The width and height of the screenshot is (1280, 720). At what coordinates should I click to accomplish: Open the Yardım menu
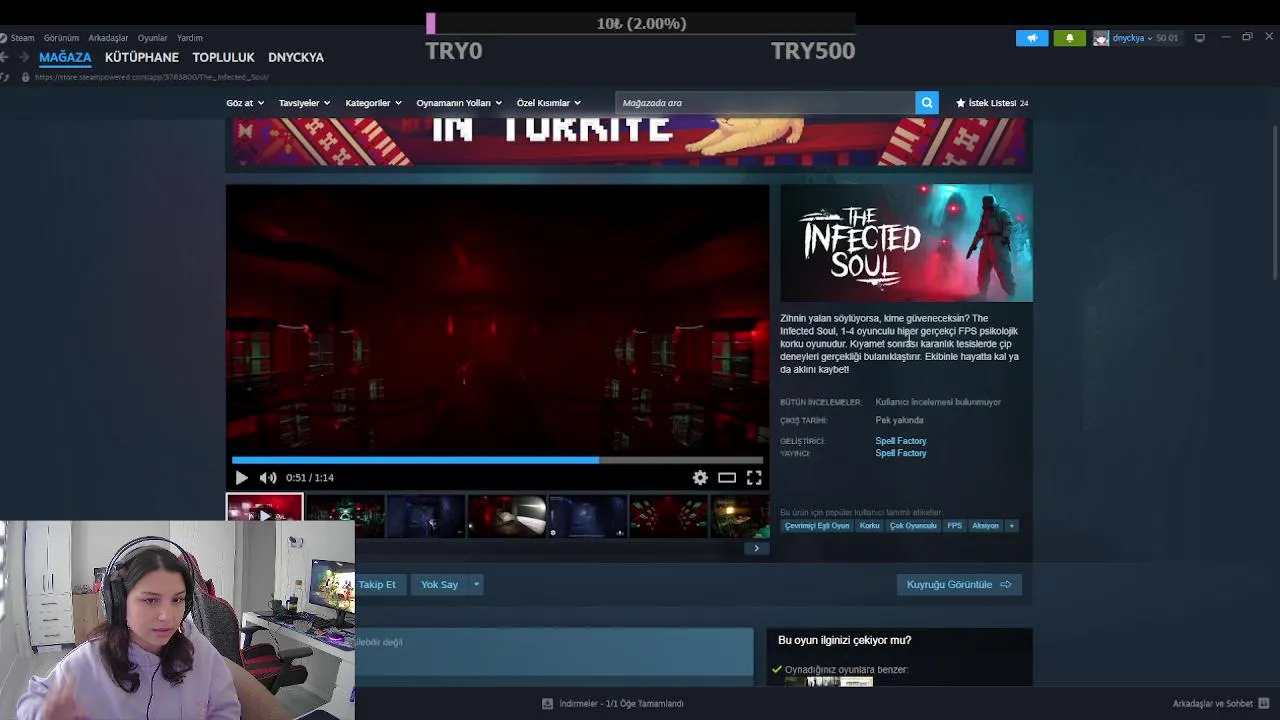189,38
